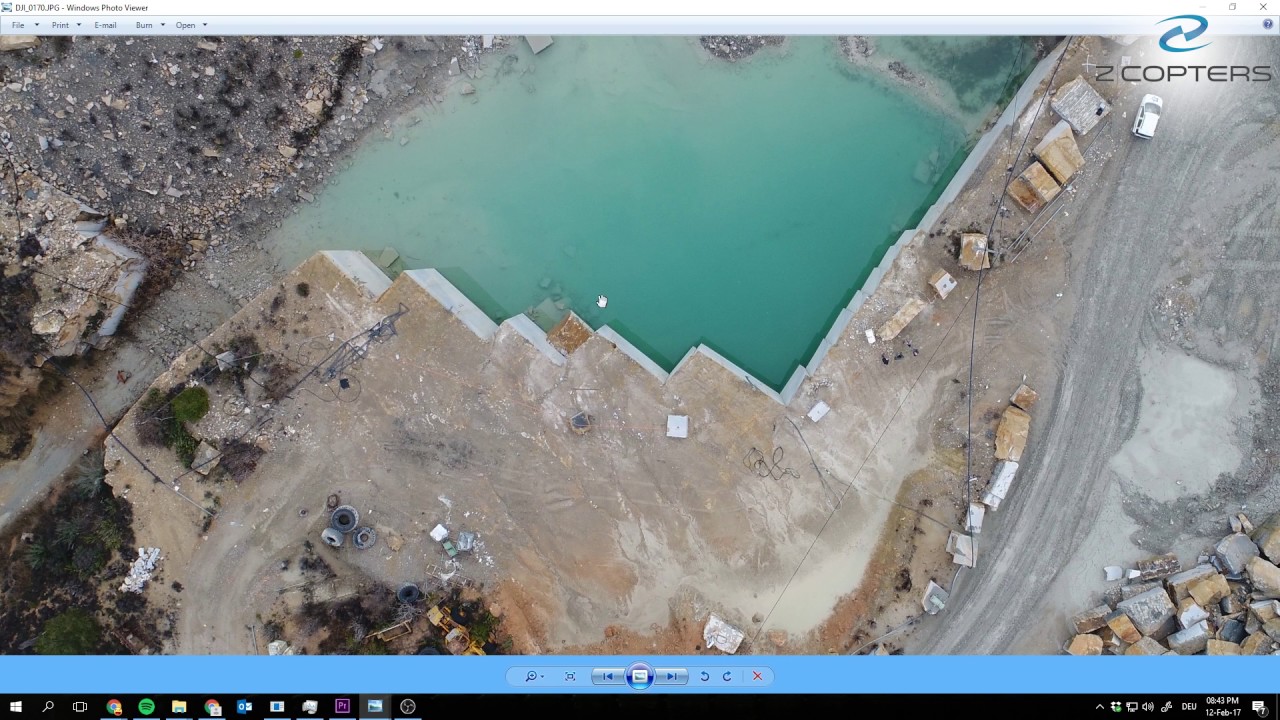Open the network tray icon

point(1132,707)
